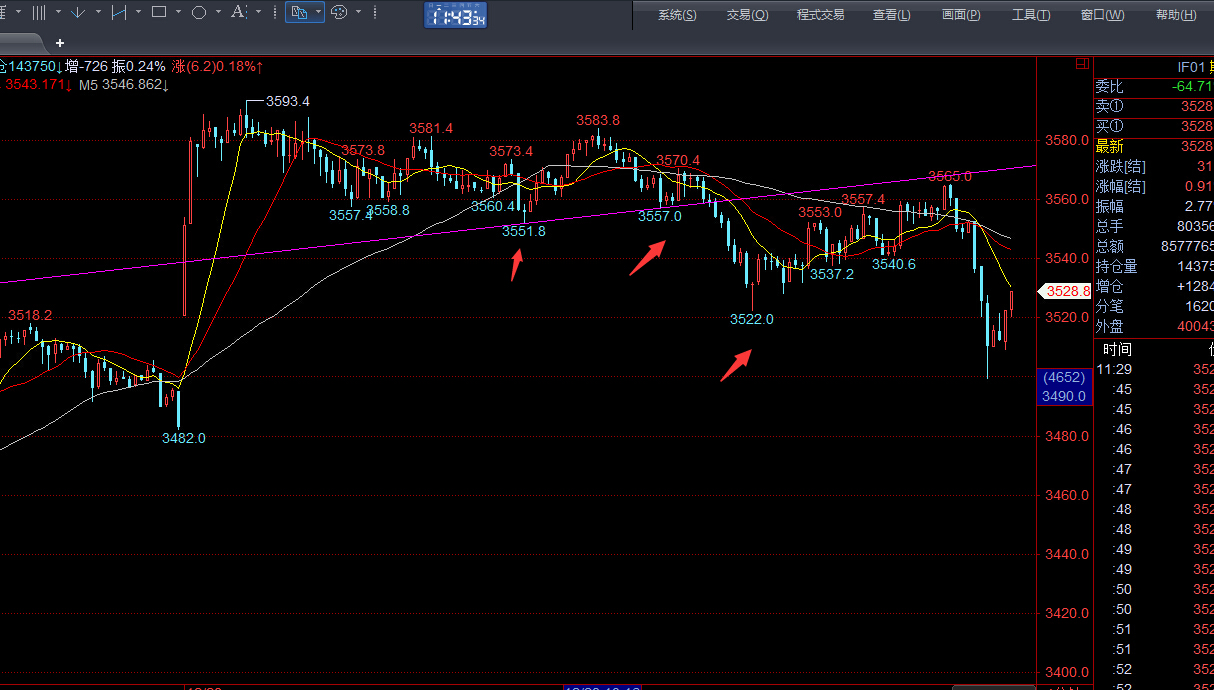Open the color palette tool

coord(338,13)
